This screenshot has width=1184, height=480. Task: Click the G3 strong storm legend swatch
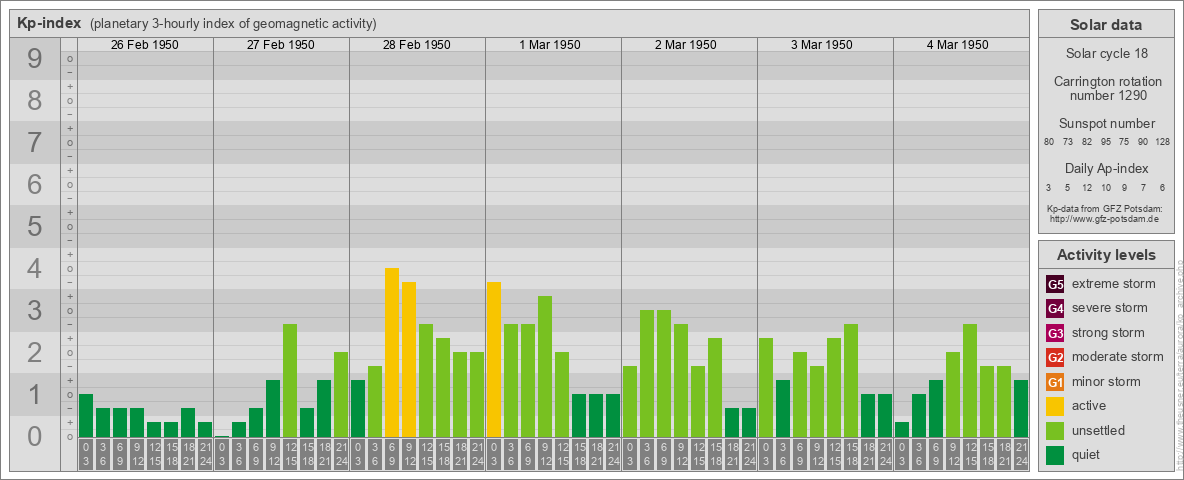(1055, 333)
